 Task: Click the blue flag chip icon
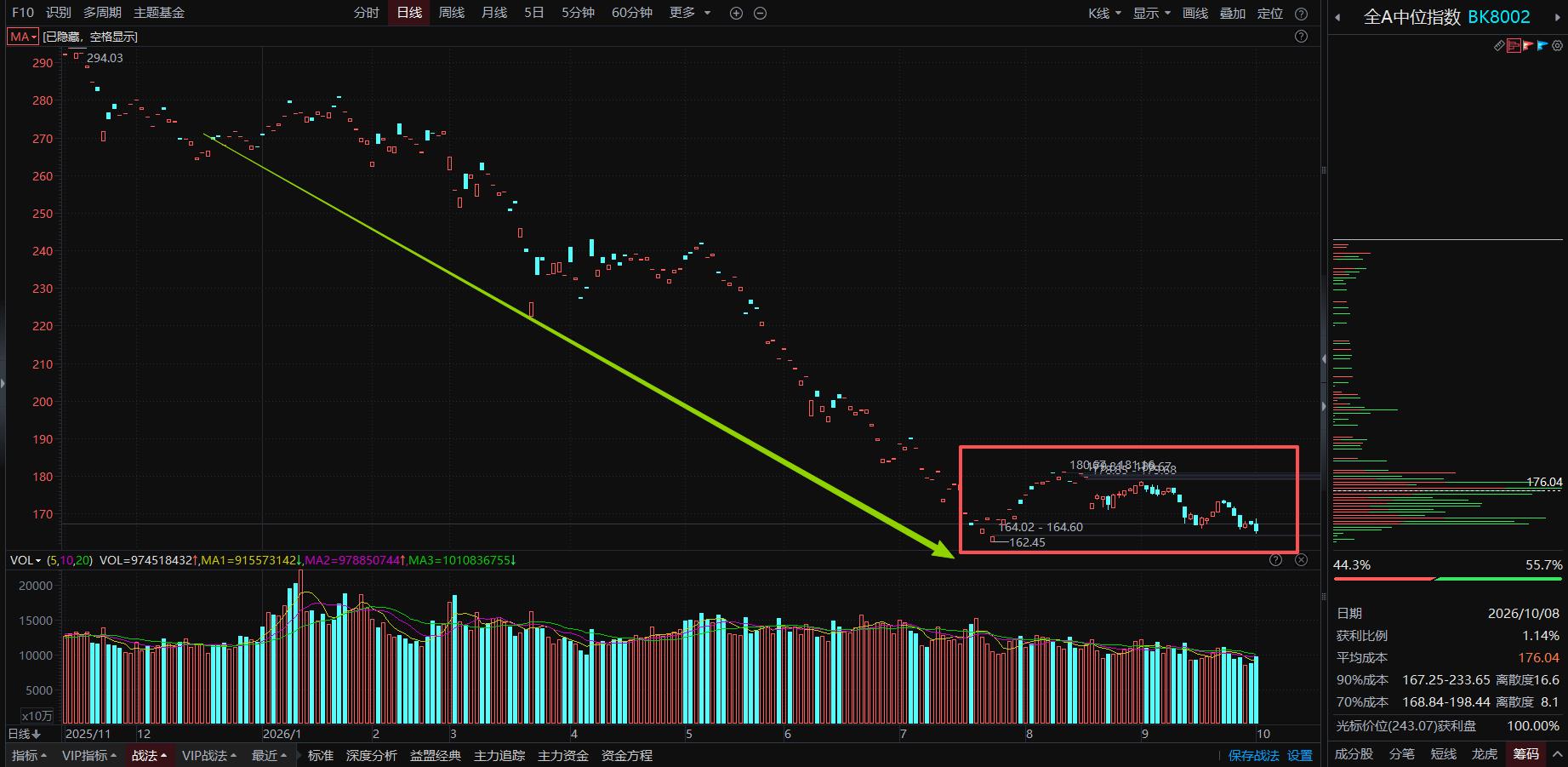[1542, 46]
